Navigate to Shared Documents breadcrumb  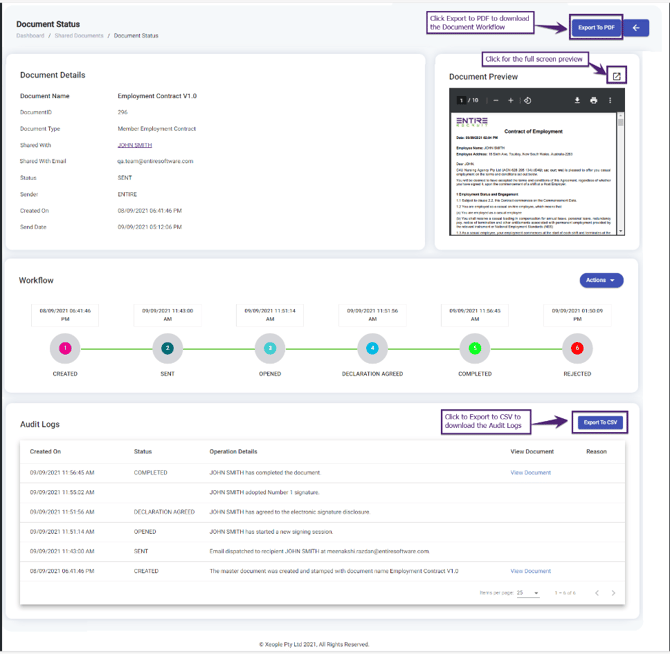pos(78,36)
